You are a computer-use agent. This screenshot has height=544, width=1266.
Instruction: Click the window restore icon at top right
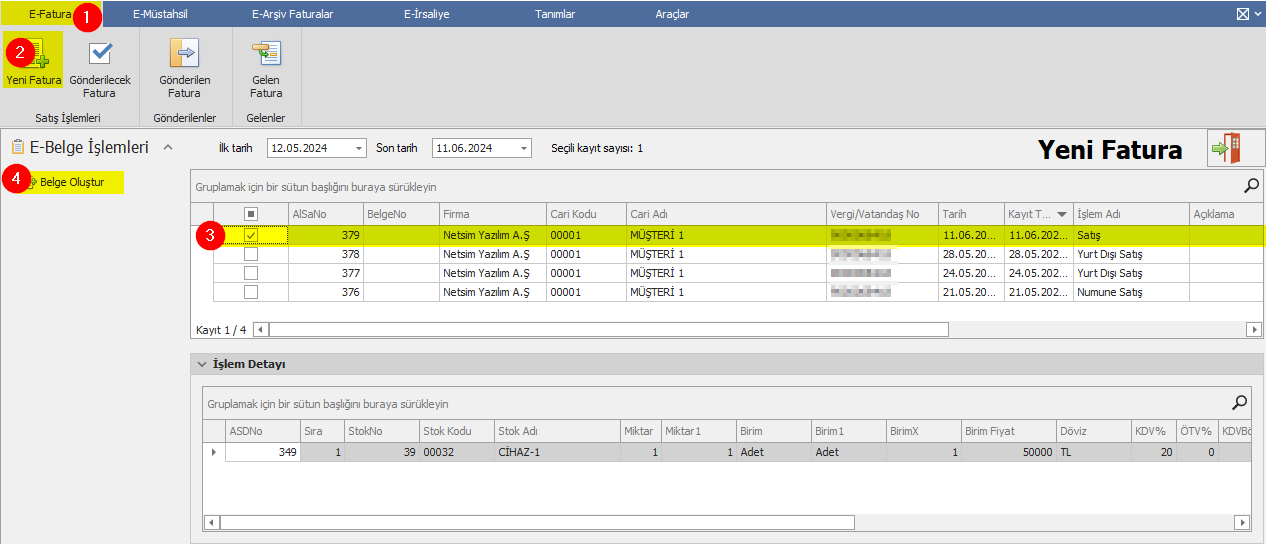click(1242, 14)
